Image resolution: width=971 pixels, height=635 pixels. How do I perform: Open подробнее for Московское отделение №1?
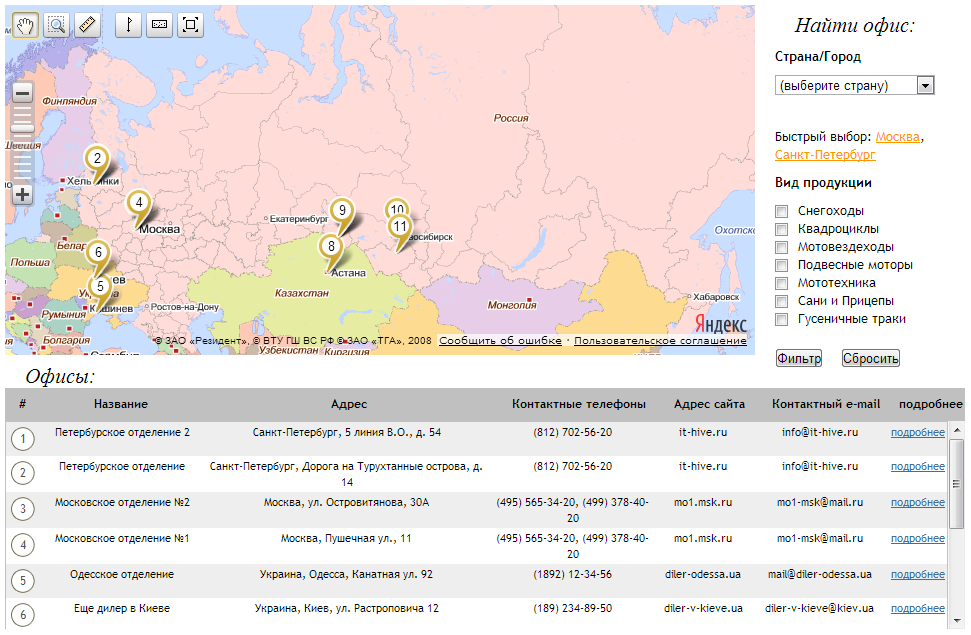point(918,538)
